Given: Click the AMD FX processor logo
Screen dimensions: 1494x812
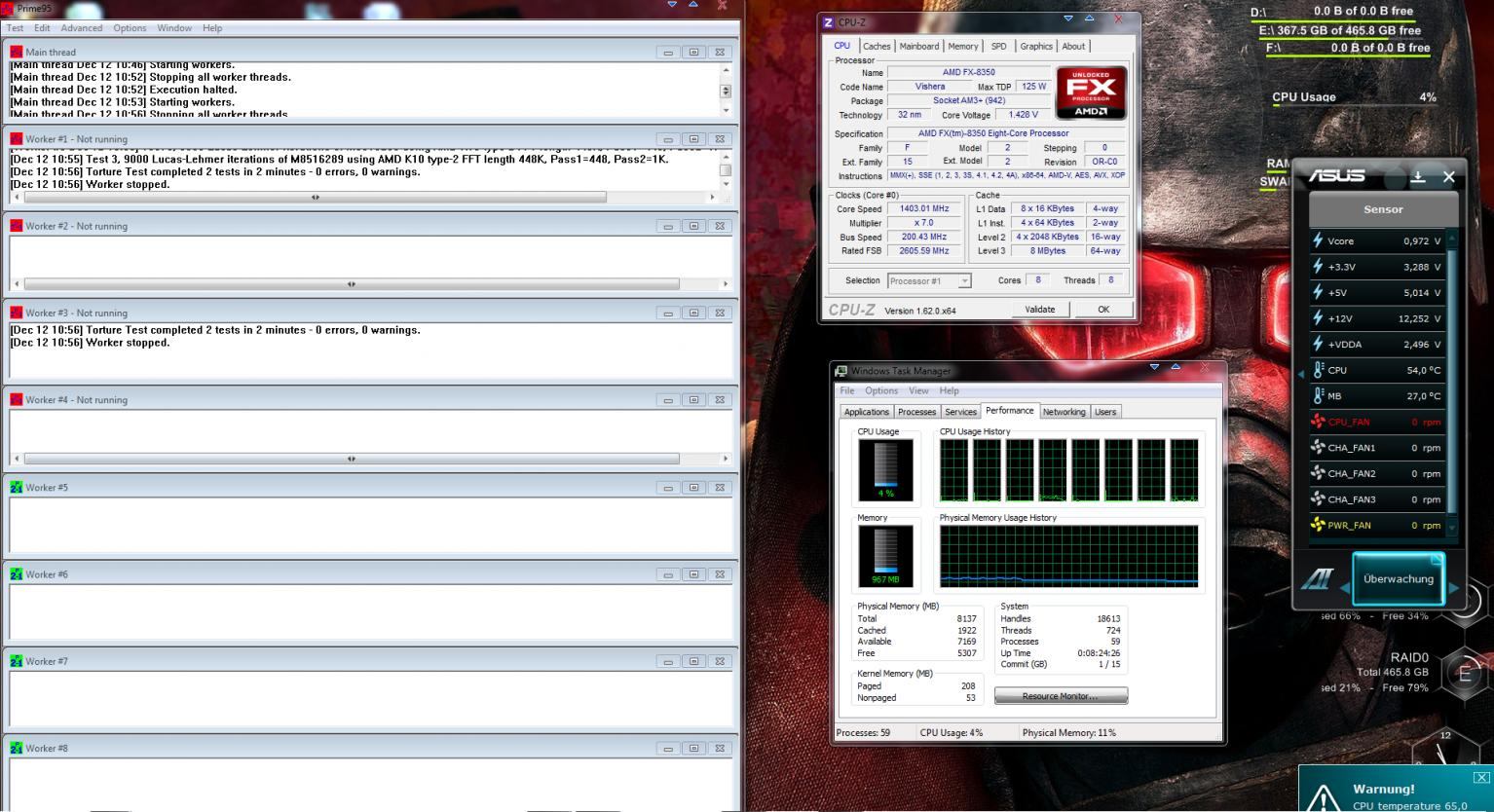Looking at the screenshot, I should click(x=1091, y=92).
